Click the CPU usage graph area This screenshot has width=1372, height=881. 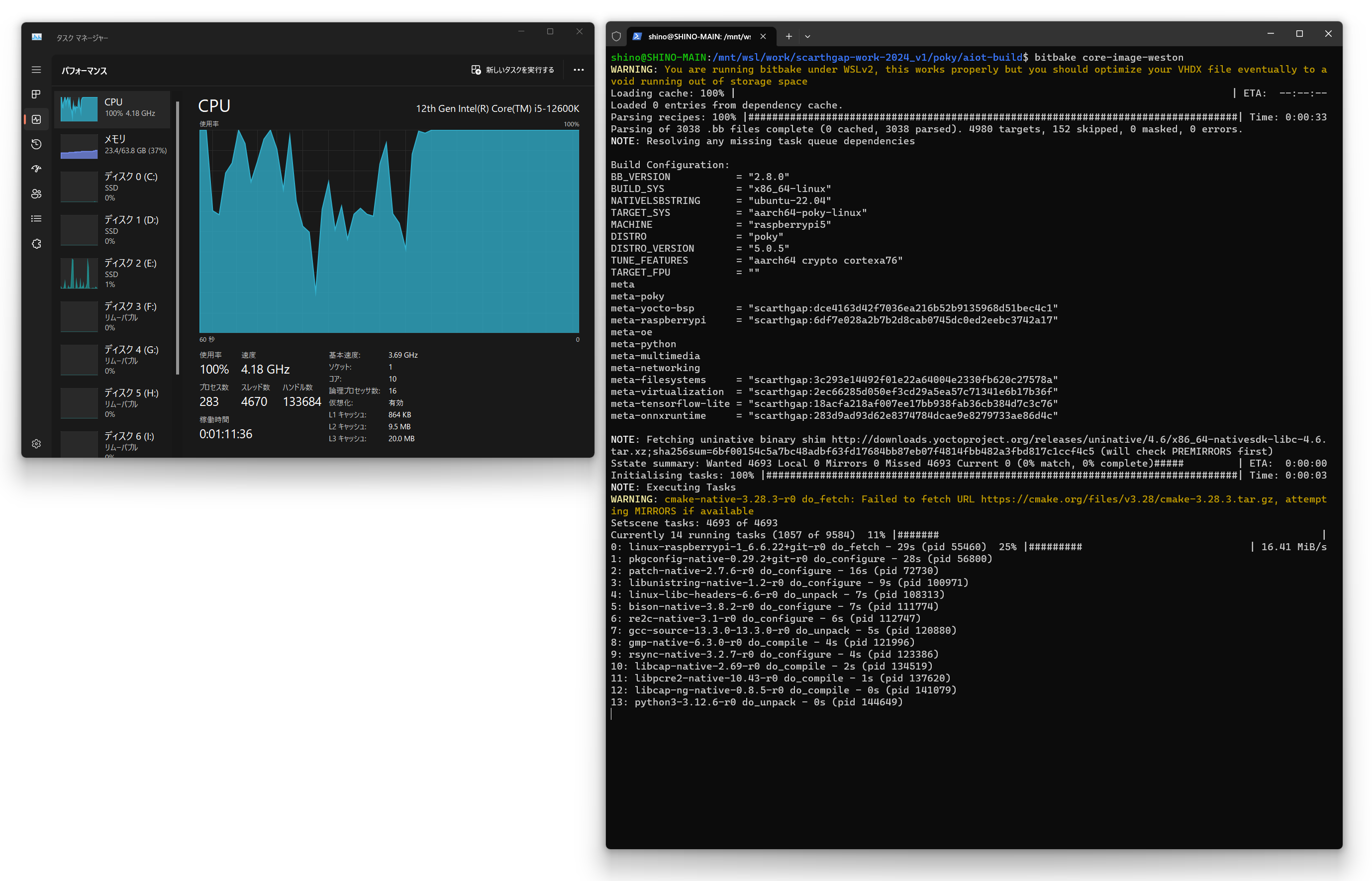tap(389, 231)
